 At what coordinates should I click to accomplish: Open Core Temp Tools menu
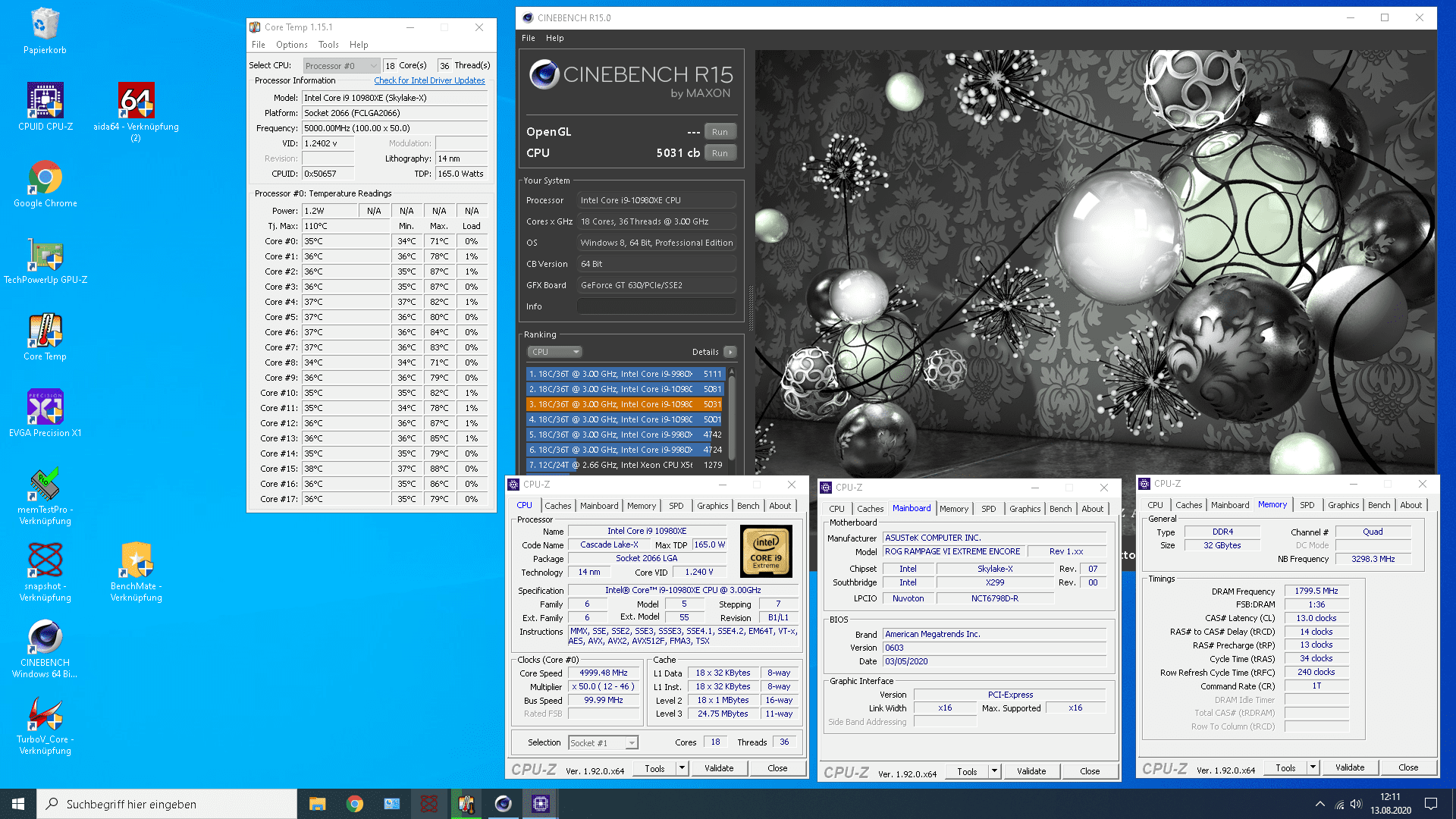click(328, 45)
